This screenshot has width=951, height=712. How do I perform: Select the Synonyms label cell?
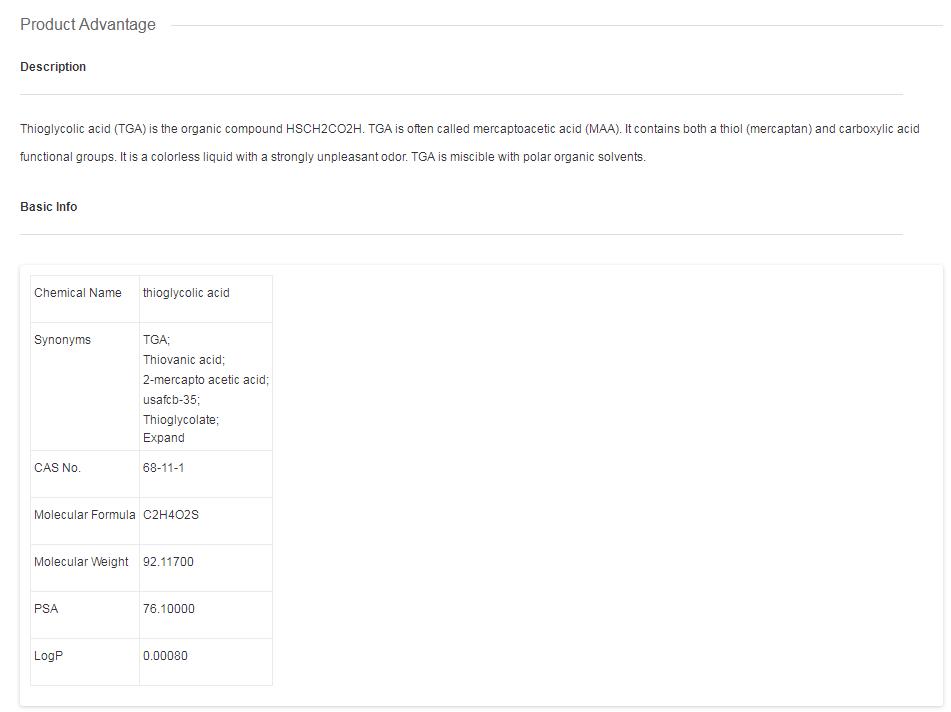[x=62, y=340]
